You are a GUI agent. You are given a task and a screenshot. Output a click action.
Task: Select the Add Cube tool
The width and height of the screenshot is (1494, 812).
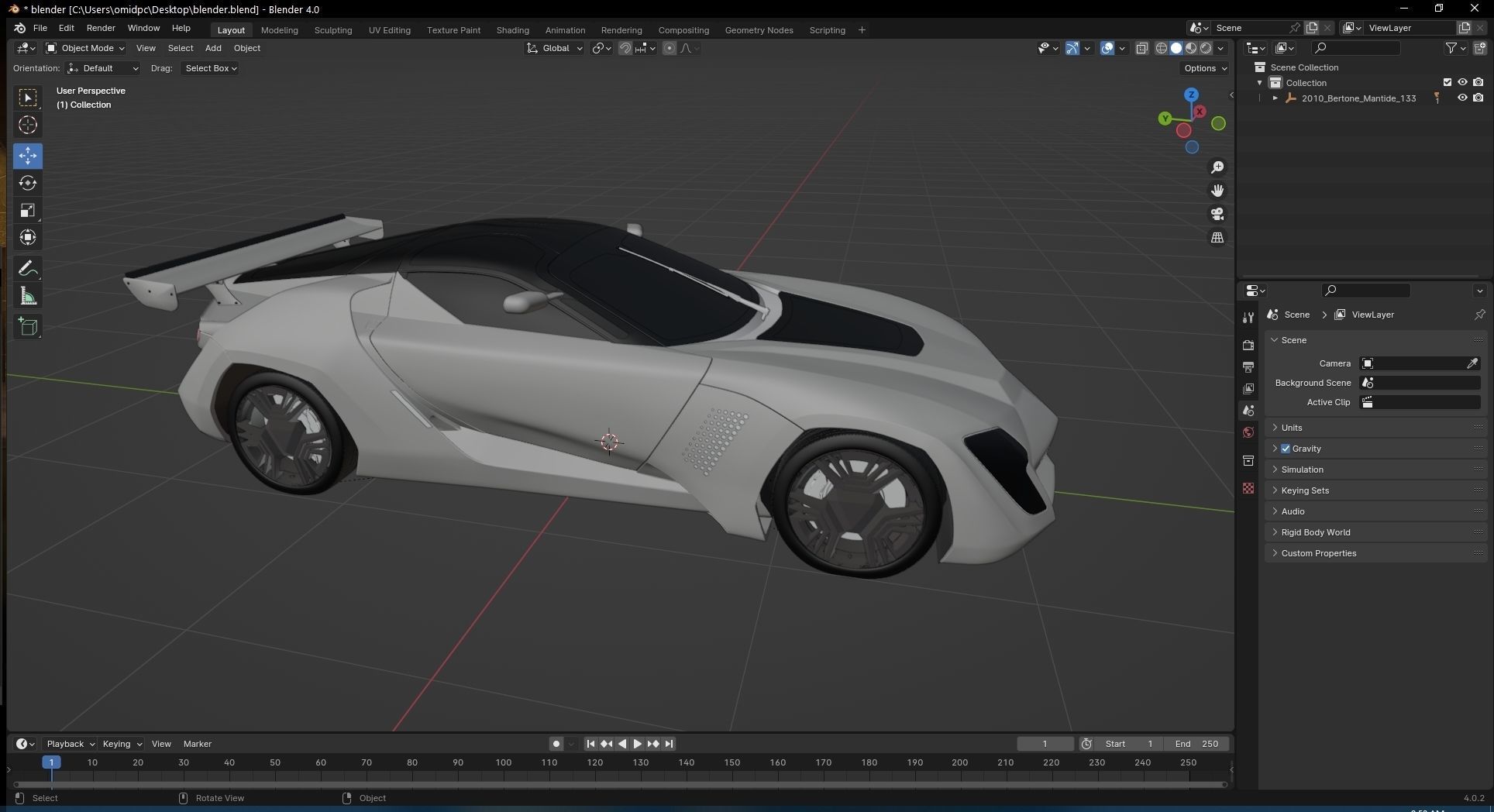coord(28,327)
